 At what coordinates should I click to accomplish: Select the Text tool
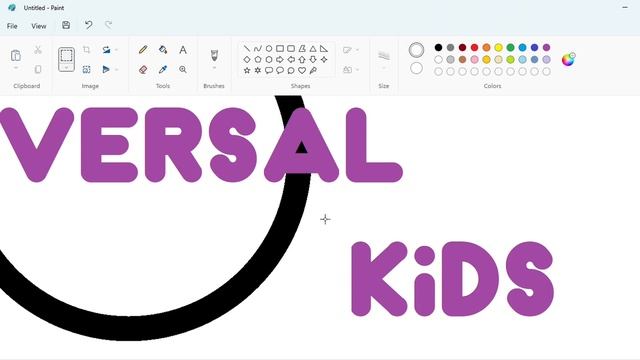183,50
